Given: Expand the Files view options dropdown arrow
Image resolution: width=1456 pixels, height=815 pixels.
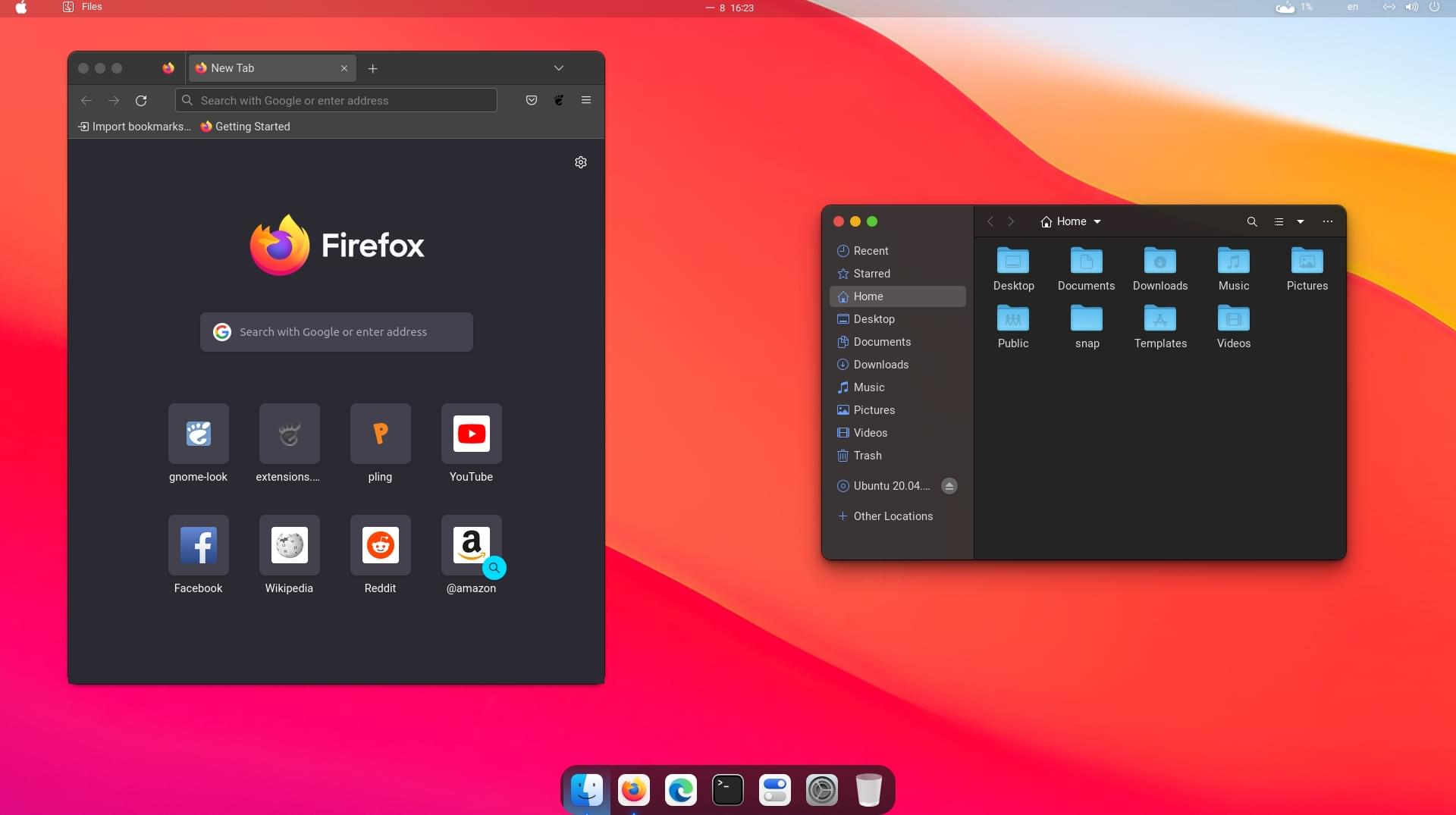Looking at the screenshot, I should tap(1301, 221).
